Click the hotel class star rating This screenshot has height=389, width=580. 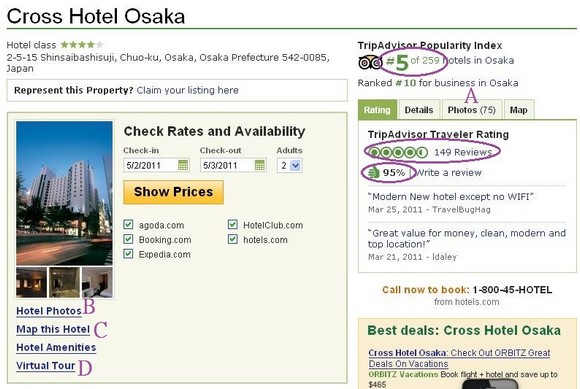click(82, 45)
